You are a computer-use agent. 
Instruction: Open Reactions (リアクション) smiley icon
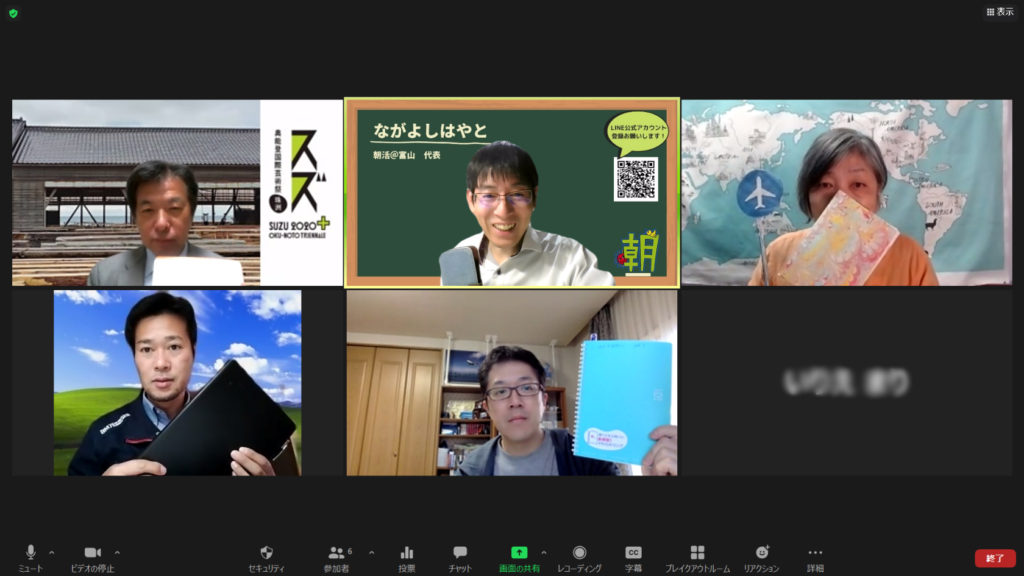click(x=761, y=553)
